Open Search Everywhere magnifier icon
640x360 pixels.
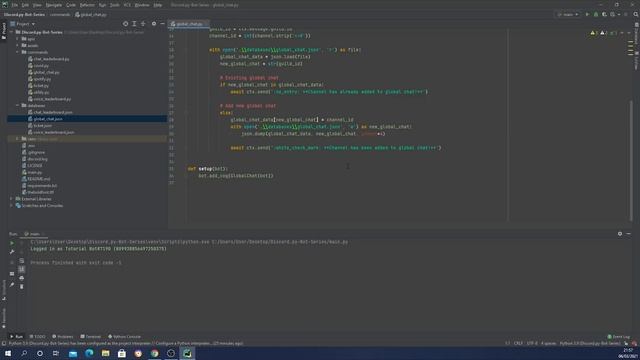pos(636,14)
